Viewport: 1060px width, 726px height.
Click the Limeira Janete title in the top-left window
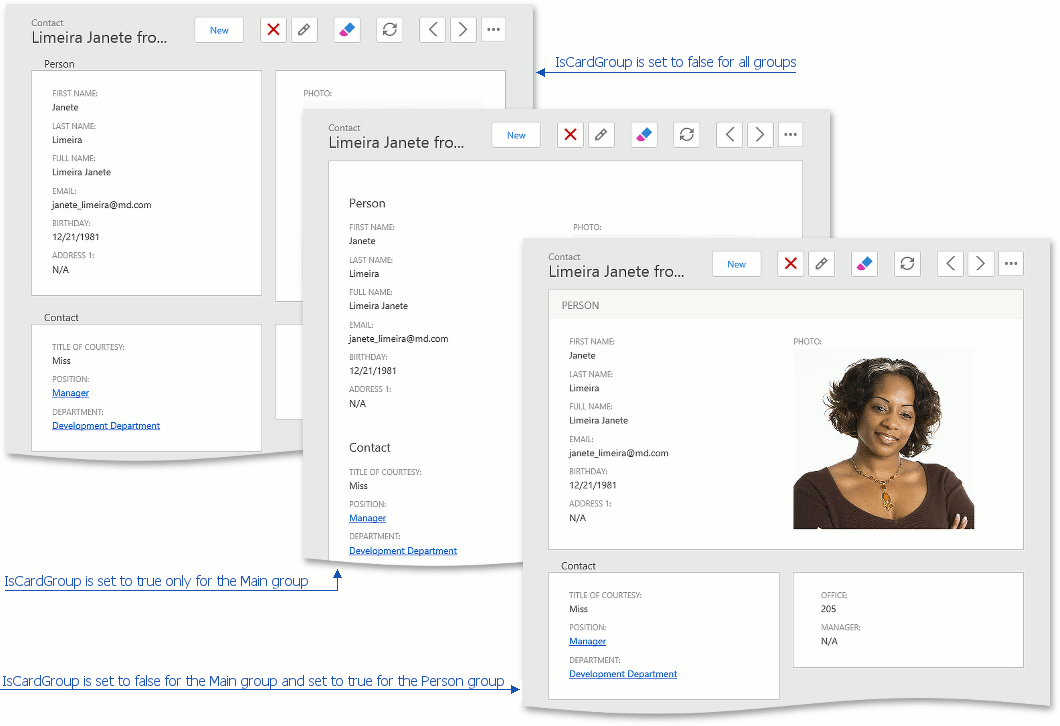(x=99, y=38)
